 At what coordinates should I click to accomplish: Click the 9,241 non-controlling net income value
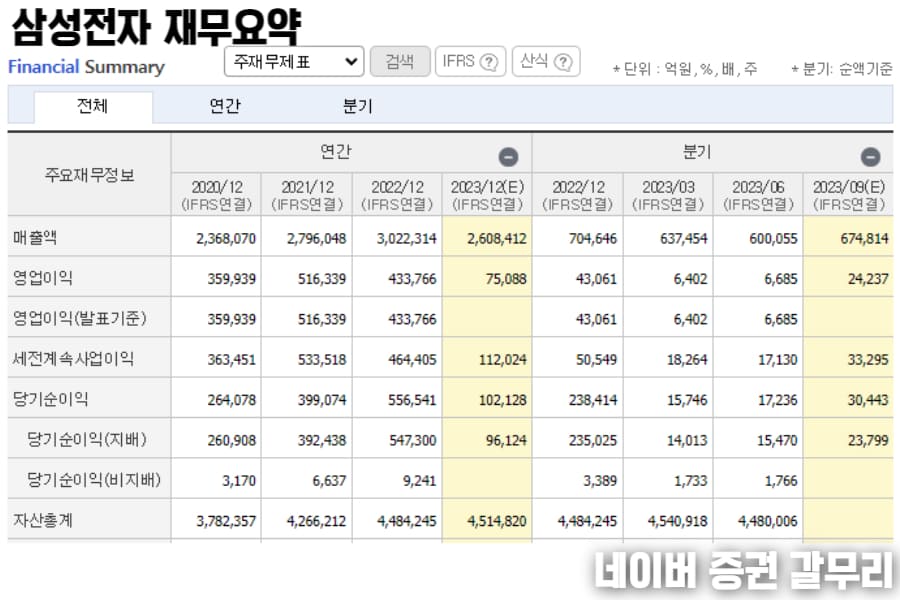420,481
